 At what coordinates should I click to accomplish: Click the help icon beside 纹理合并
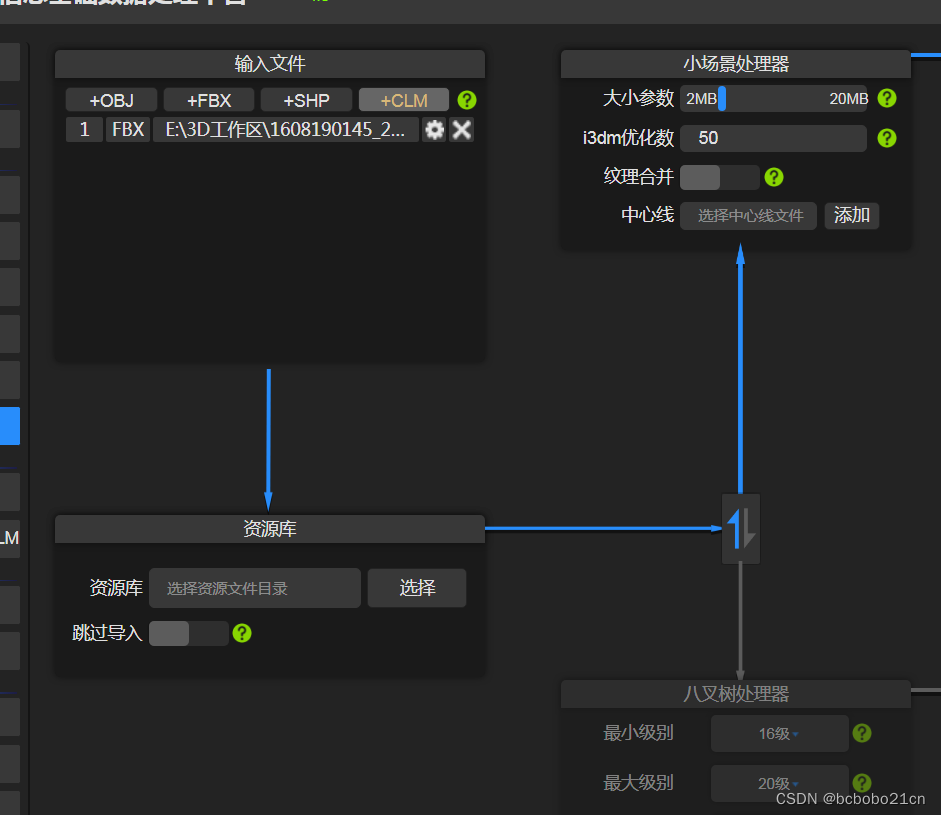pos(773,177)
